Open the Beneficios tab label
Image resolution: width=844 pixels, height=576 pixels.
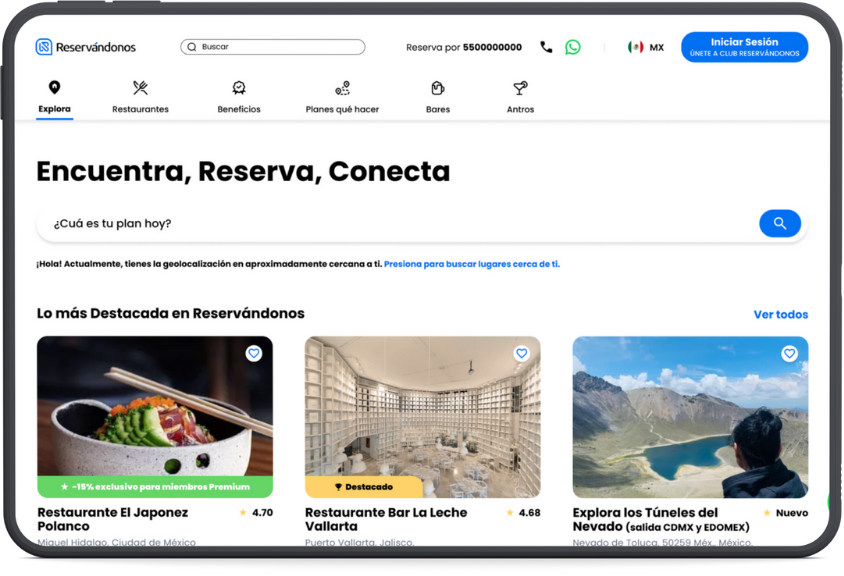pyautogui.click(x=239, y=109)
